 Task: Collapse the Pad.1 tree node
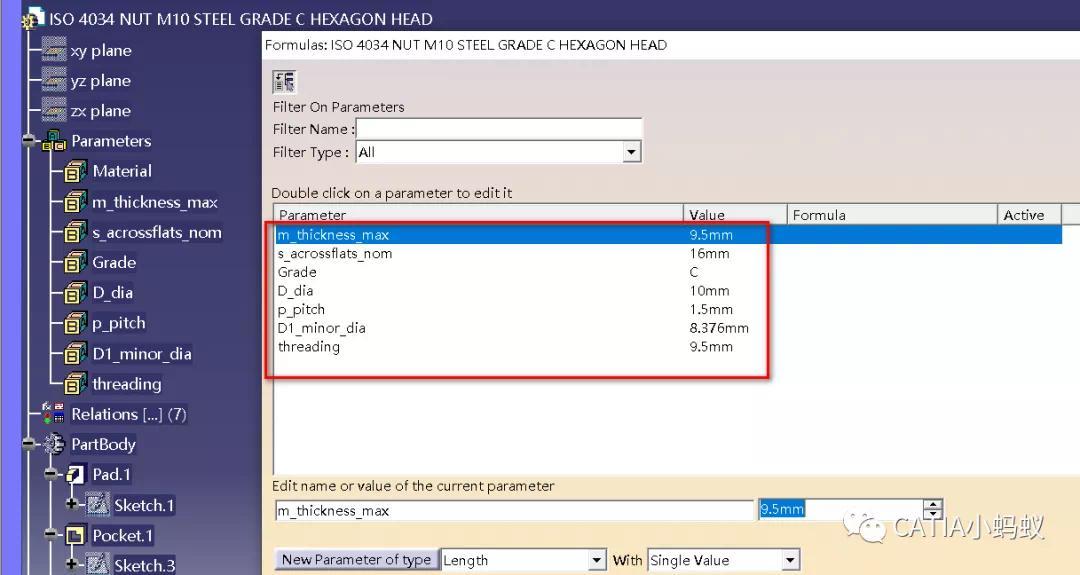(x=50, y=474)
